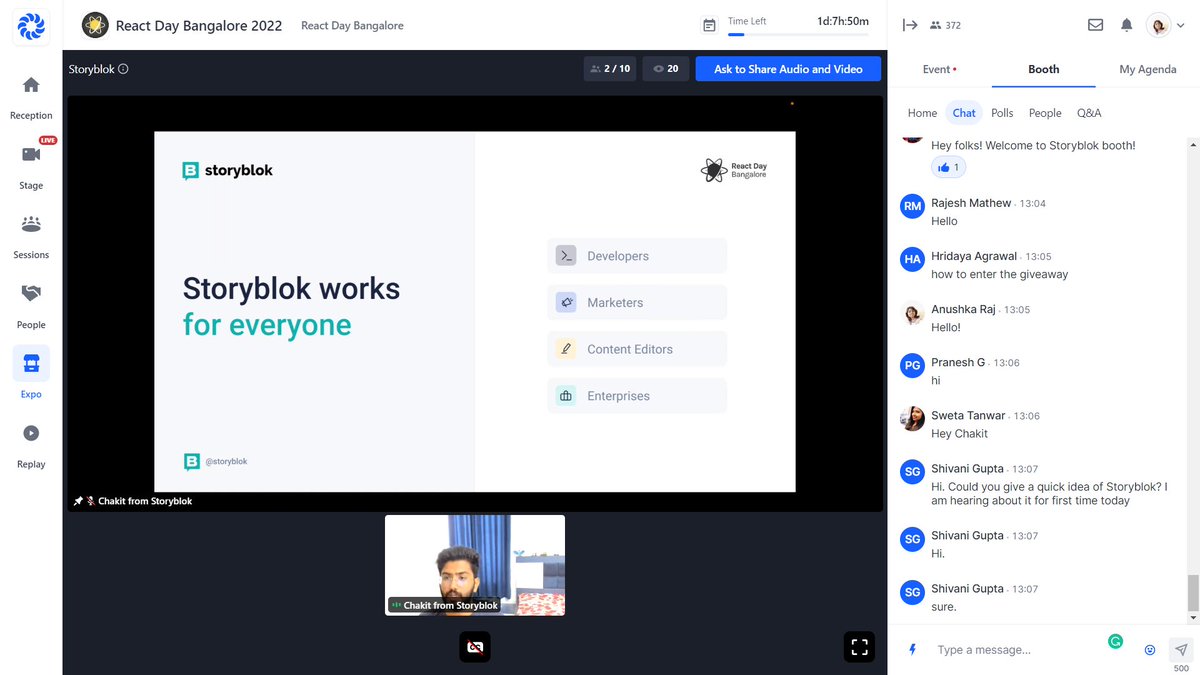Click the name Rajesh Mathew in chat
Screen dimensions: 1200x675
pyautogui.click(x=971, y=203)
